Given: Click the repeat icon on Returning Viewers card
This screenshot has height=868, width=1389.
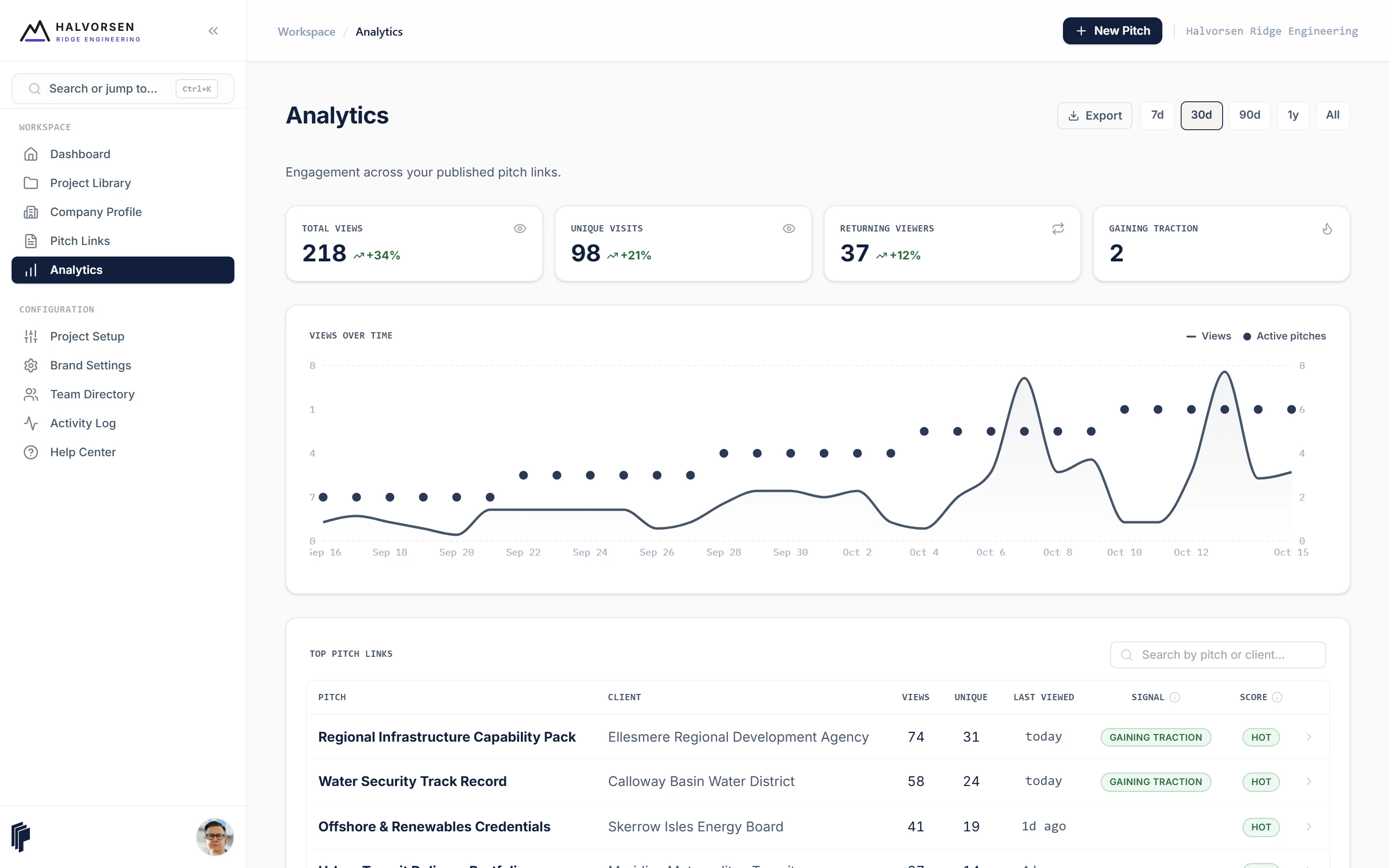Looking at the screenshot, I should 1058,229.
